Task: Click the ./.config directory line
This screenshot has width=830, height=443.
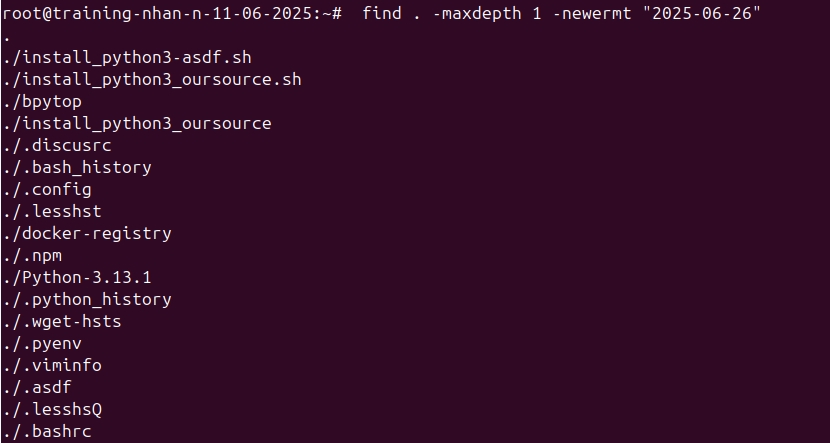Action: 47,189
